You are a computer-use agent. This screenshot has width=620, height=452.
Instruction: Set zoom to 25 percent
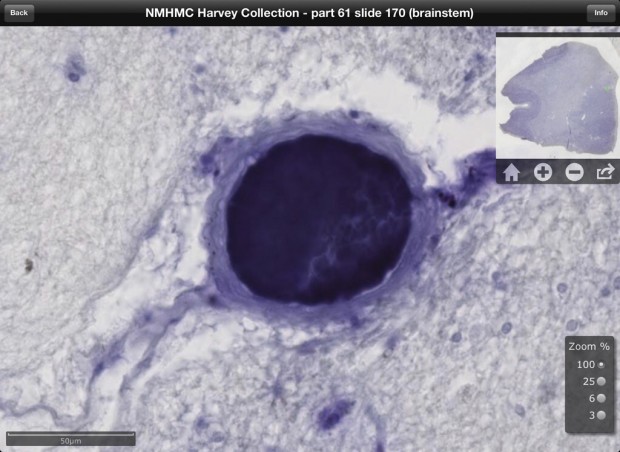pos(601,382)
